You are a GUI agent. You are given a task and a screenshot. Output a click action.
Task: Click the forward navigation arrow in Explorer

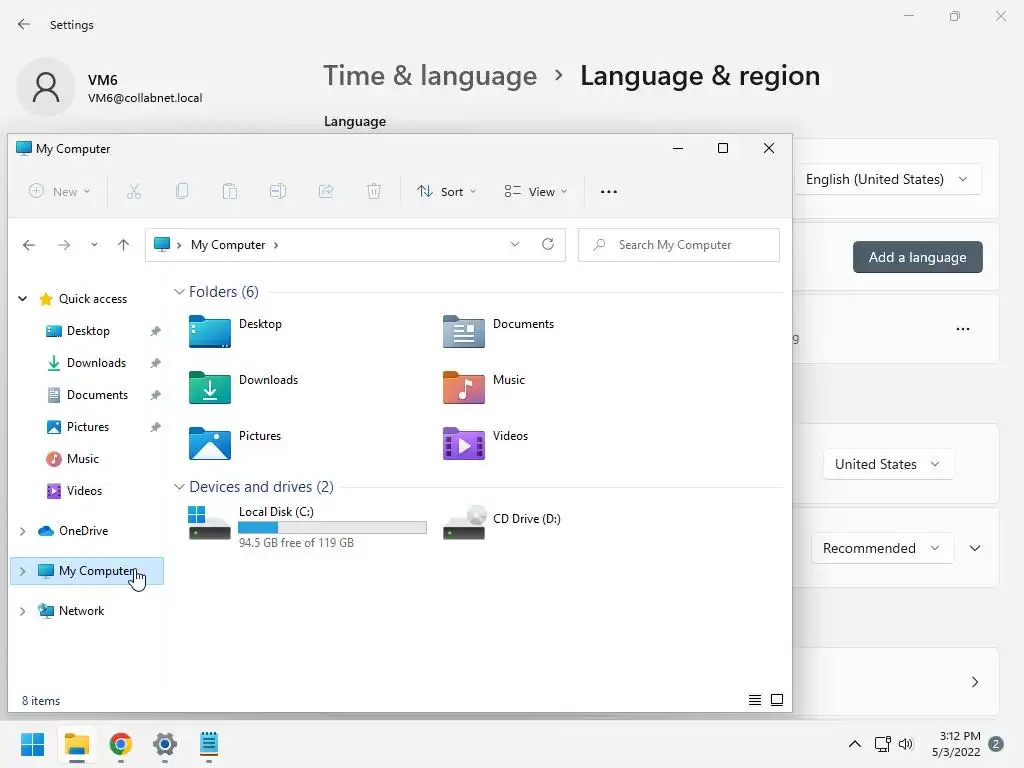tap(64, 245)
